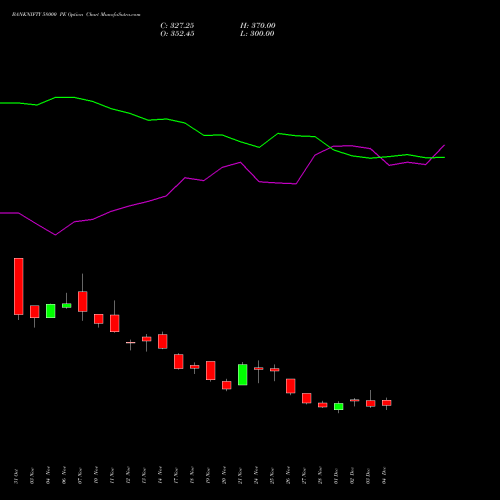Click the green candle for 01 Dec
This screenshot has height=500, width=500.
pos(339,407)
